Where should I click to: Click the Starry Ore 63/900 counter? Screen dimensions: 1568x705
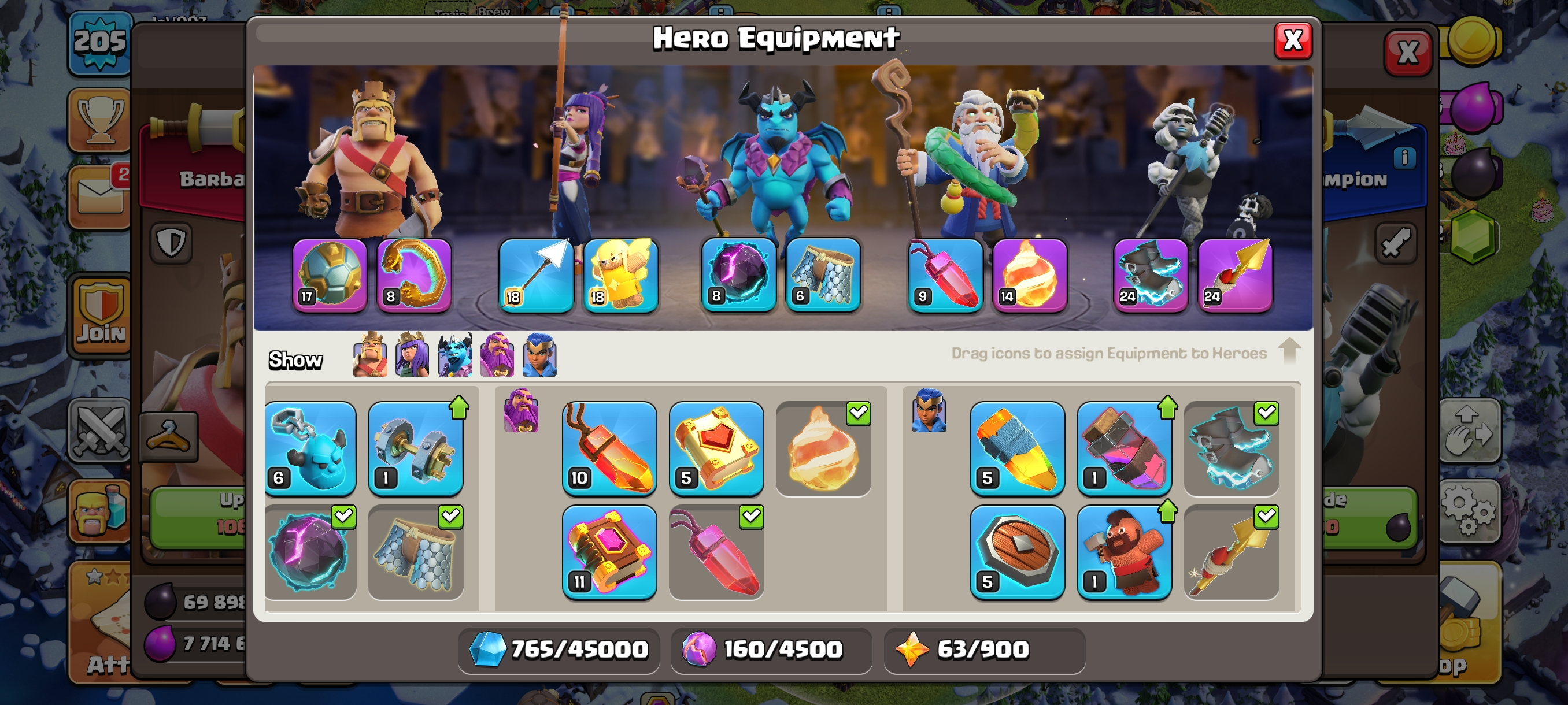983,650
